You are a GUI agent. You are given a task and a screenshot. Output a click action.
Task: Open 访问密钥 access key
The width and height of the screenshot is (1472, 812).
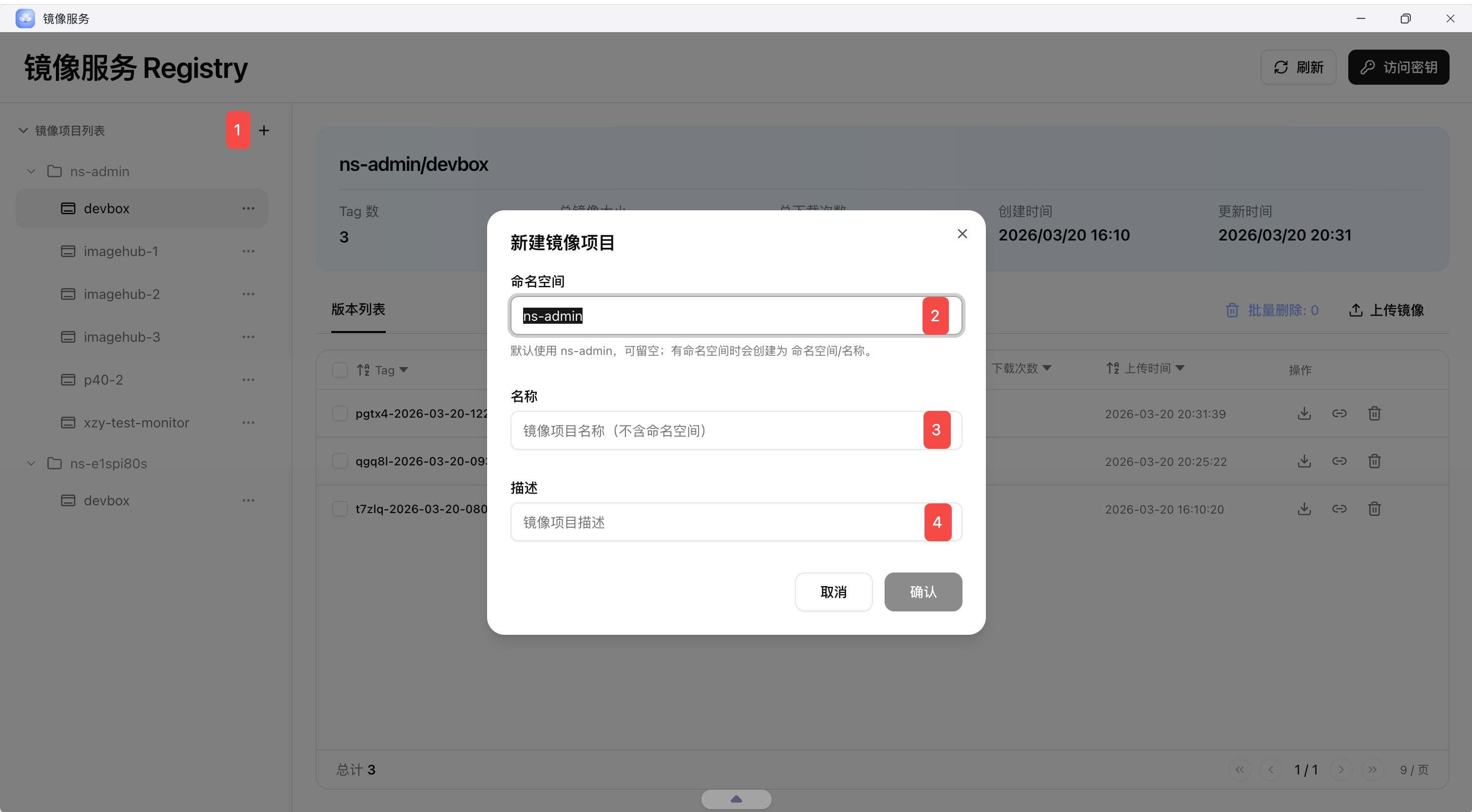click(x=1398, y=67)
